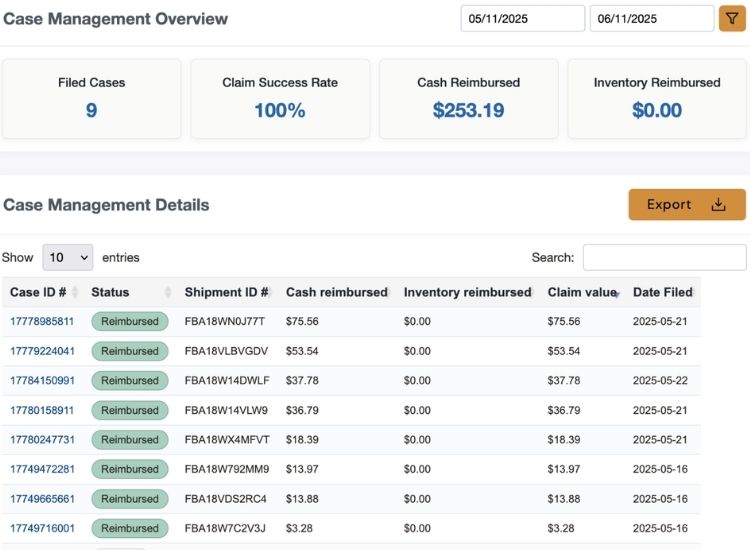Screen dimensions: 750x550
Task: Open case 17749472281
Action: pos(42,469)
